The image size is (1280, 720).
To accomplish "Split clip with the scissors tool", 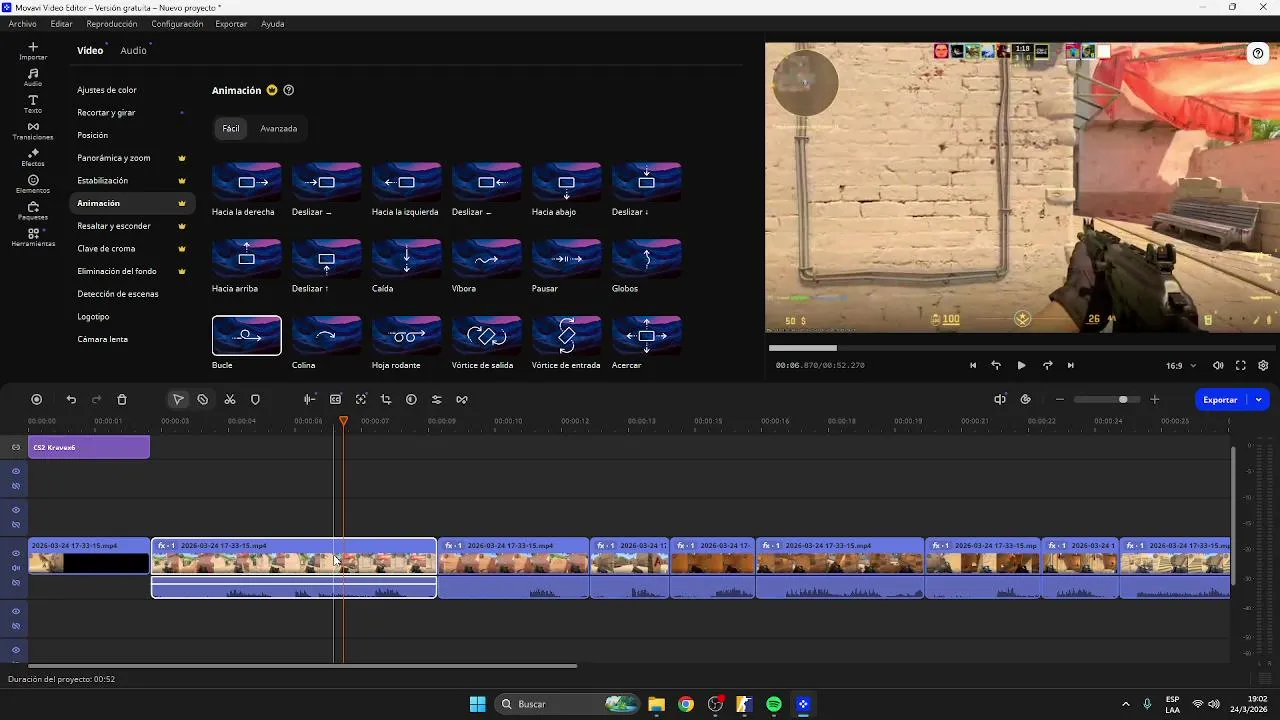I will (x=230, y=399).
